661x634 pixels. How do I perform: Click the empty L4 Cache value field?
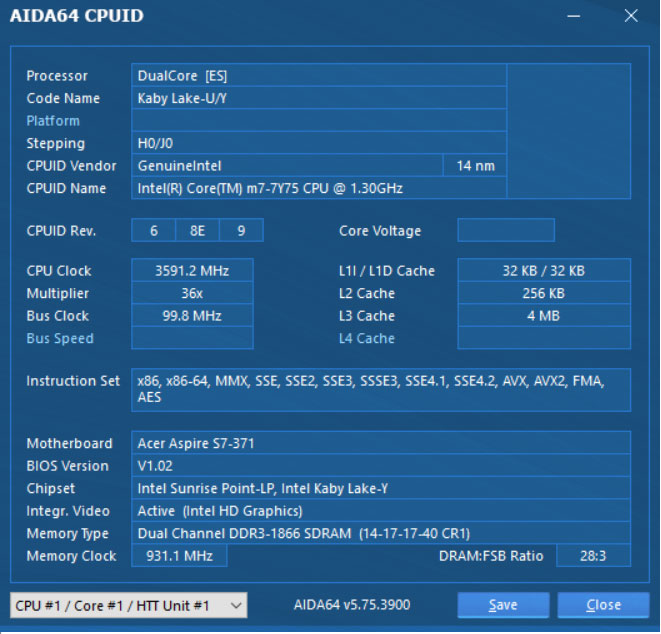coord(544,338)
